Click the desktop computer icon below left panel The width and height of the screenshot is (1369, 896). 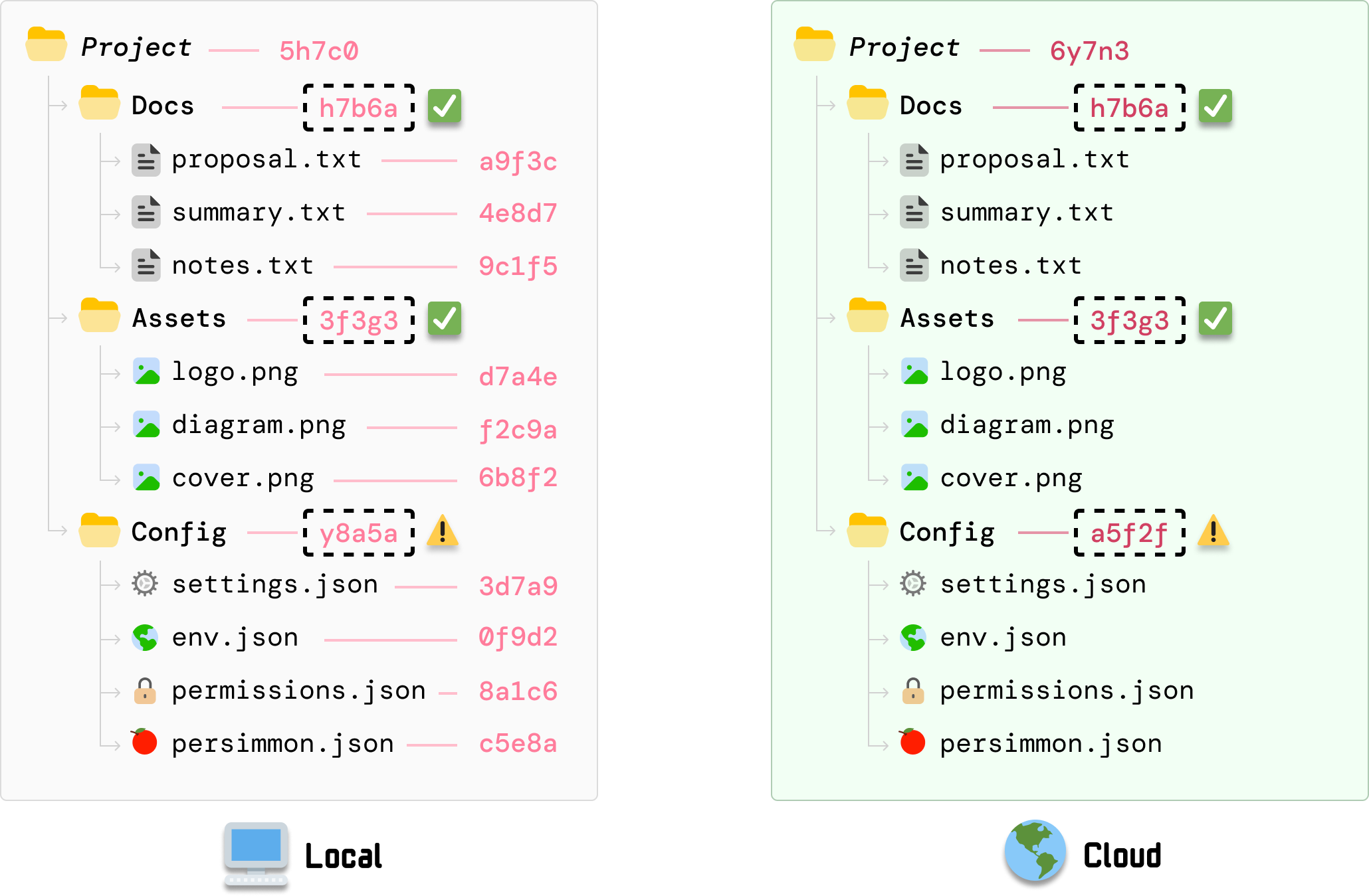(x=256, y=856)
